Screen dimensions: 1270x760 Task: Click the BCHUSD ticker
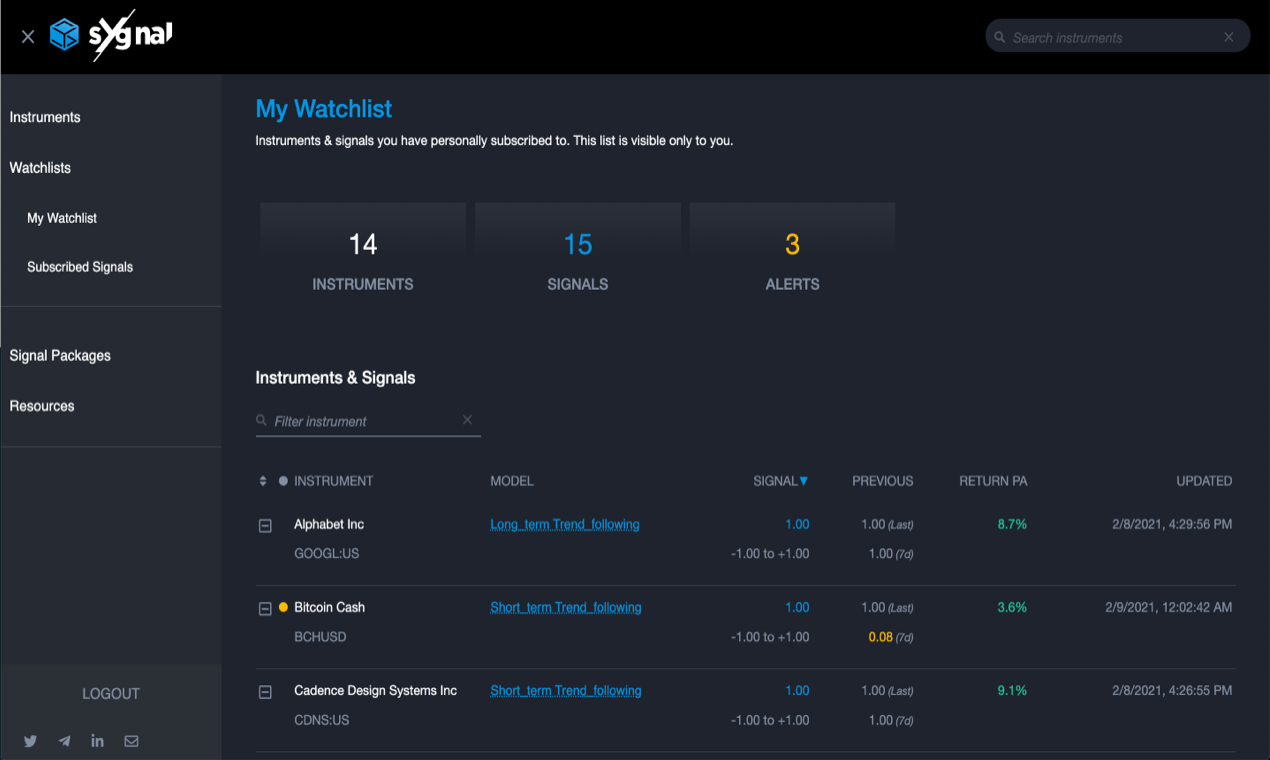(320, 636)
